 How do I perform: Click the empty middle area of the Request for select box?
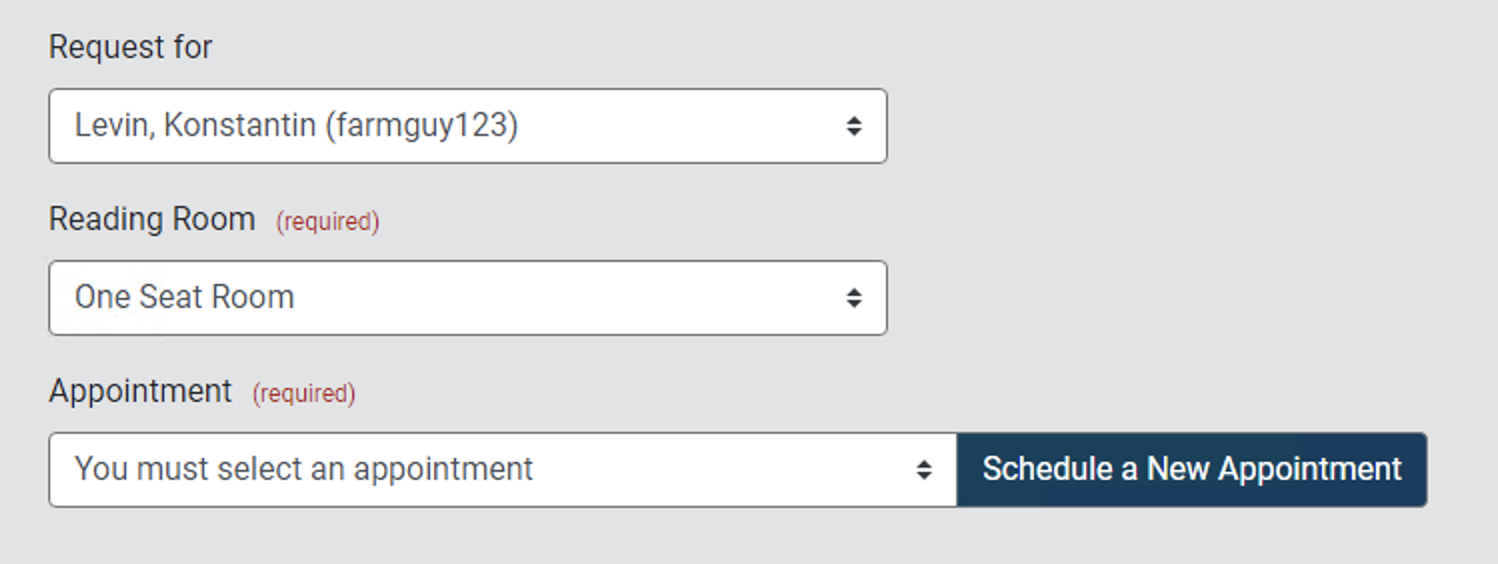click(680, 126)
